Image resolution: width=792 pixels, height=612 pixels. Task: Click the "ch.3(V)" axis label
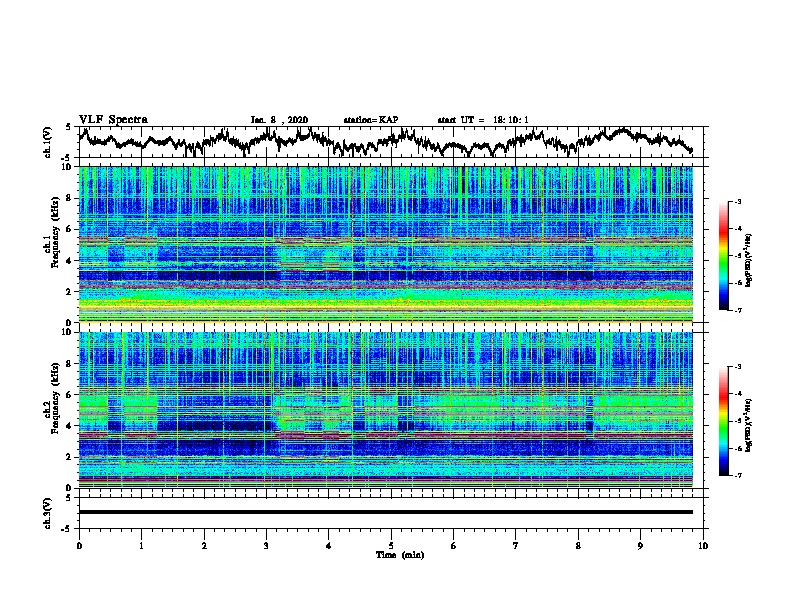[x=48, y=513]
